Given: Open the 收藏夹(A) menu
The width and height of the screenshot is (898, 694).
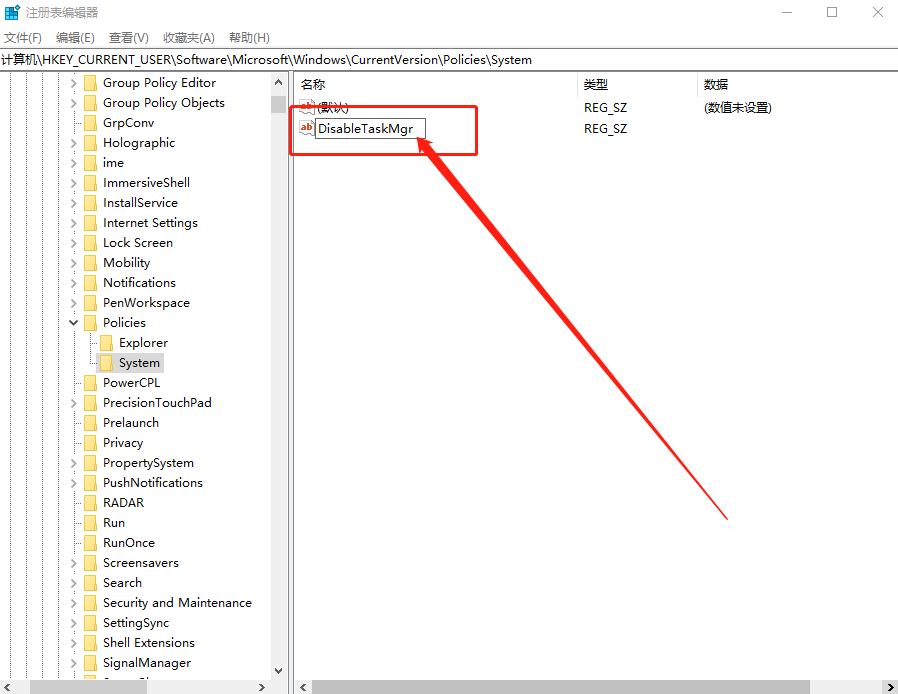Looking at the screenshot, I should (189, 38).
